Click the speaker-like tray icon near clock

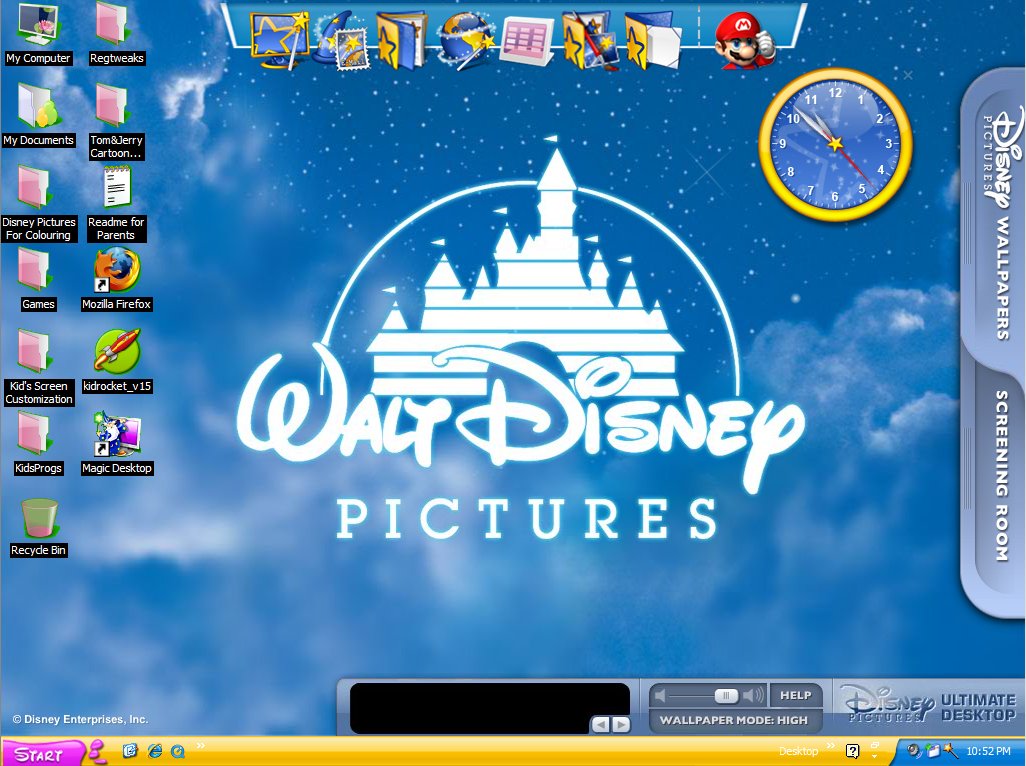point(913,751)
